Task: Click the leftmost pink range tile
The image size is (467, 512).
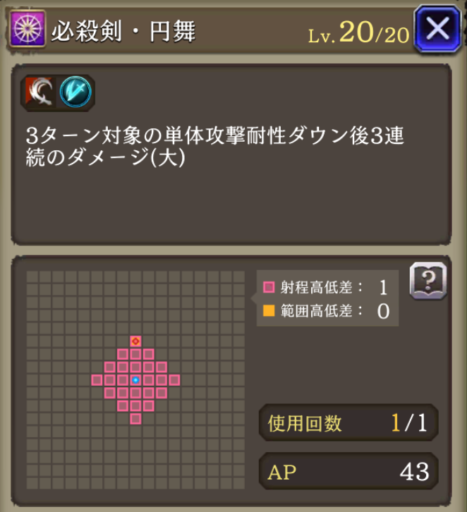Action: (97, 380)
